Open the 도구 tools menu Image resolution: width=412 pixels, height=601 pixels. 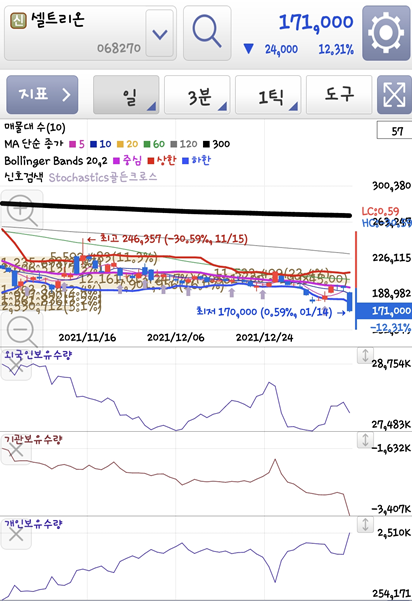click(339, 95)
